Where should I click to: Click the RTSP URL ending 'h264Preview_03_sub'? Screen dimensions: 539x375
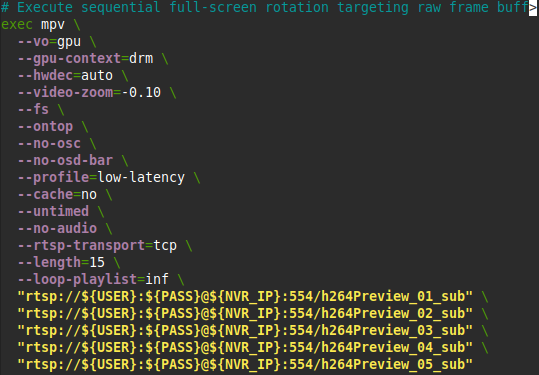click(x=245, y=331)
